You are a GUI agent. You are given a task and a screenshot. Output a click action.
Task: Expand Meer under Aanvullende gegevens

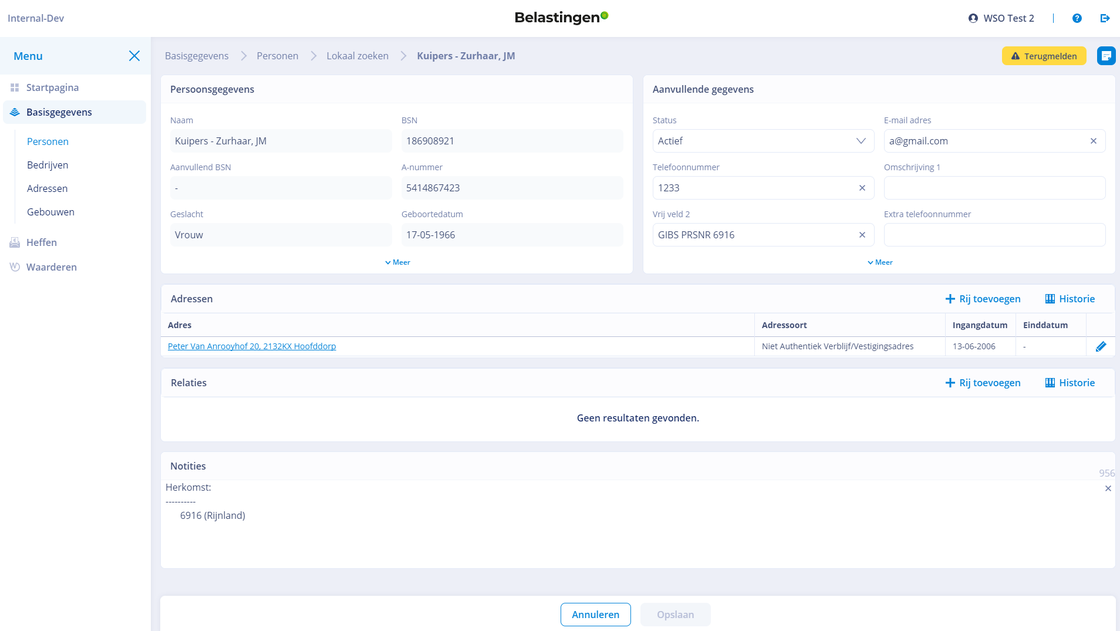(880, 262)
